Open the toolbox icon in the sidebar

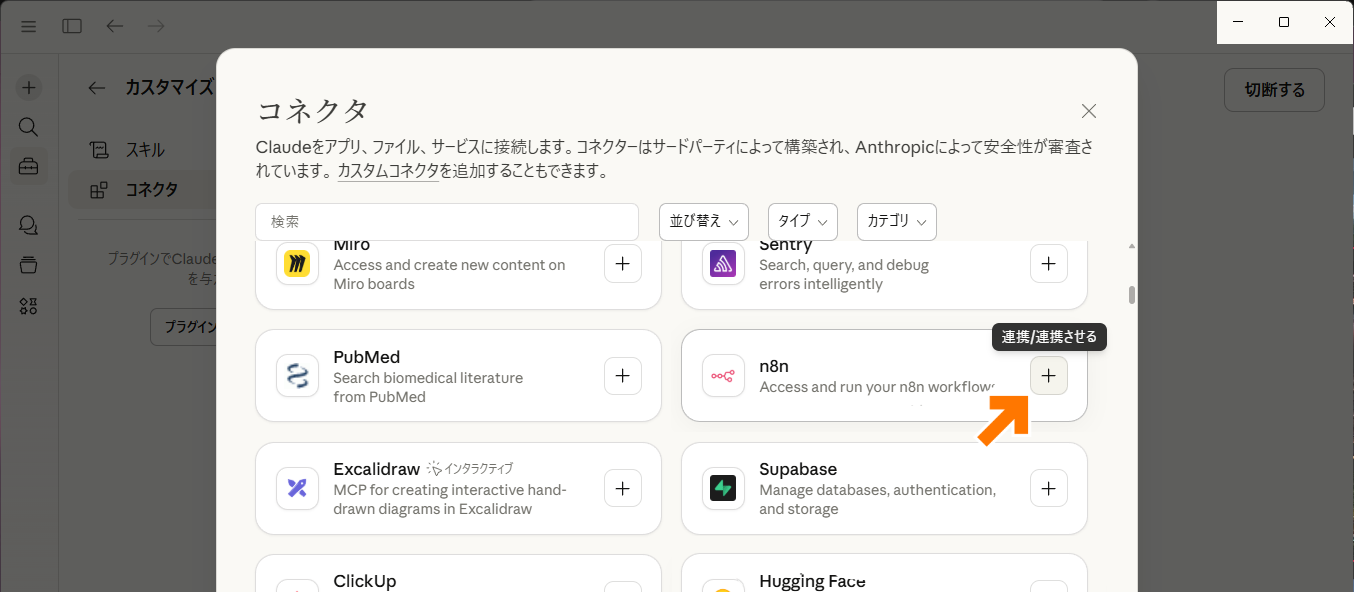click(28, 165)
